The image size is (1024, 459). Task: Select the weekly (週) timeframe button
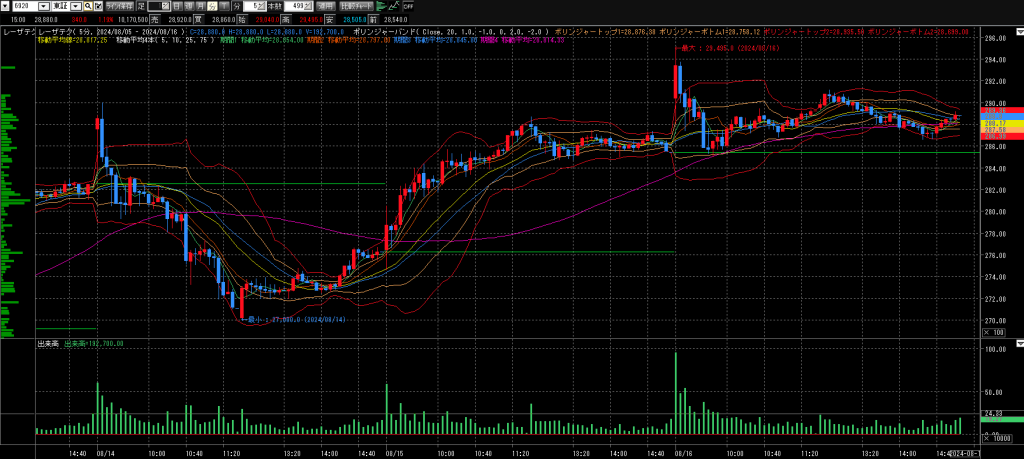click(x=189, y=5)
